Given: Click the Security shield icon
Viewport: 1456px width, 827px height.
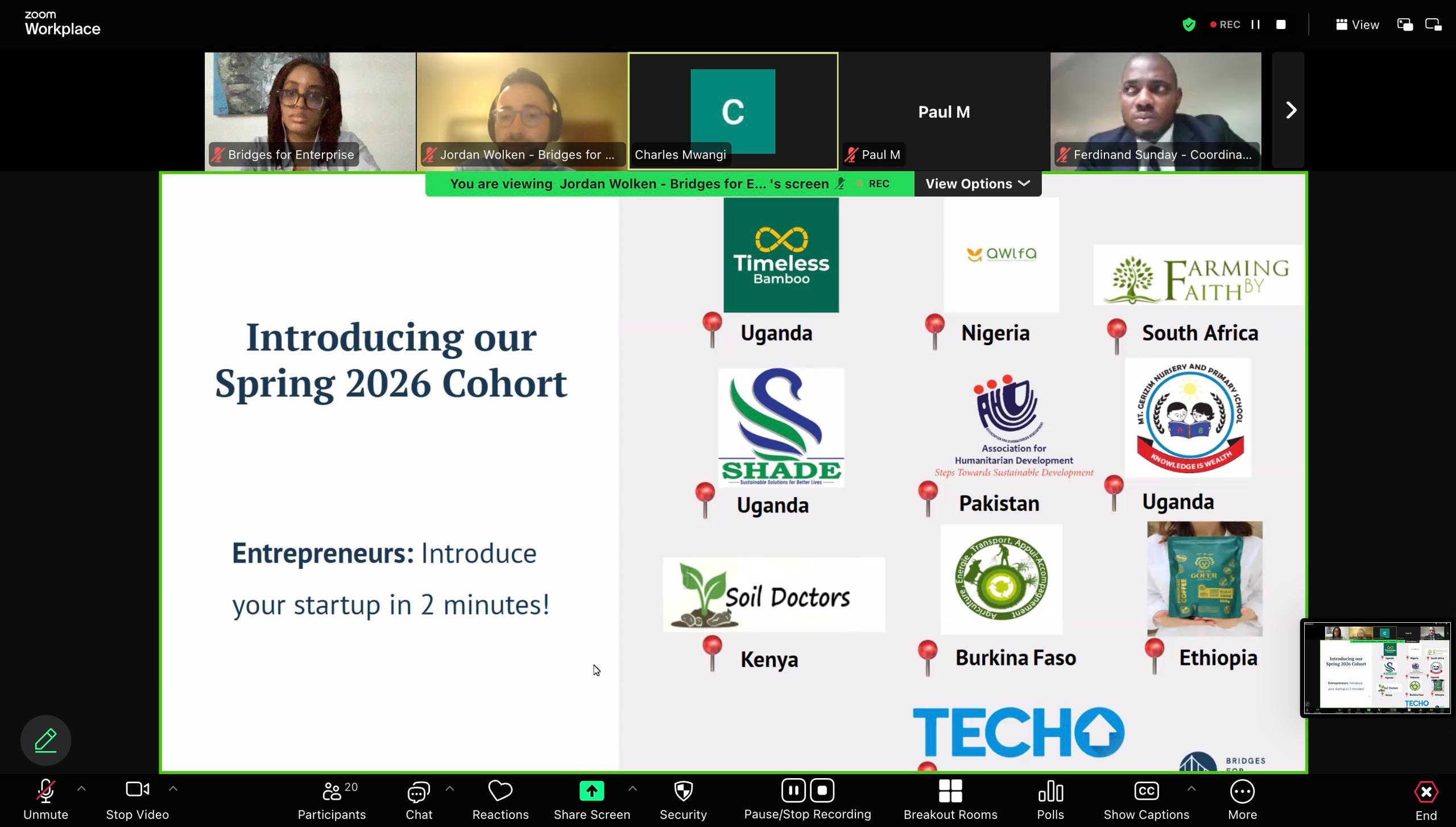Looking at the screenshot, I should 682,799.
